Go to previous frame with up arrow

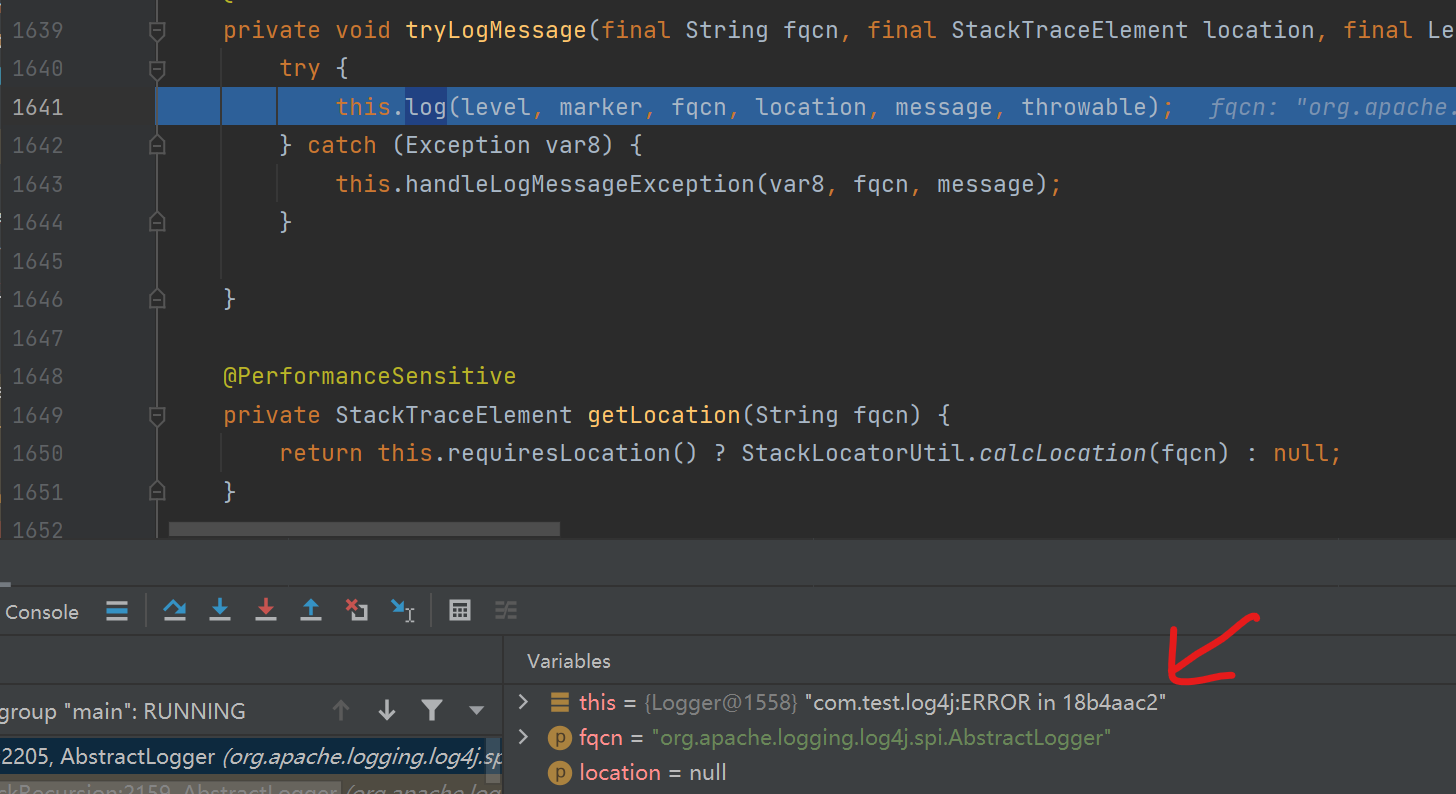coord(341,711)
